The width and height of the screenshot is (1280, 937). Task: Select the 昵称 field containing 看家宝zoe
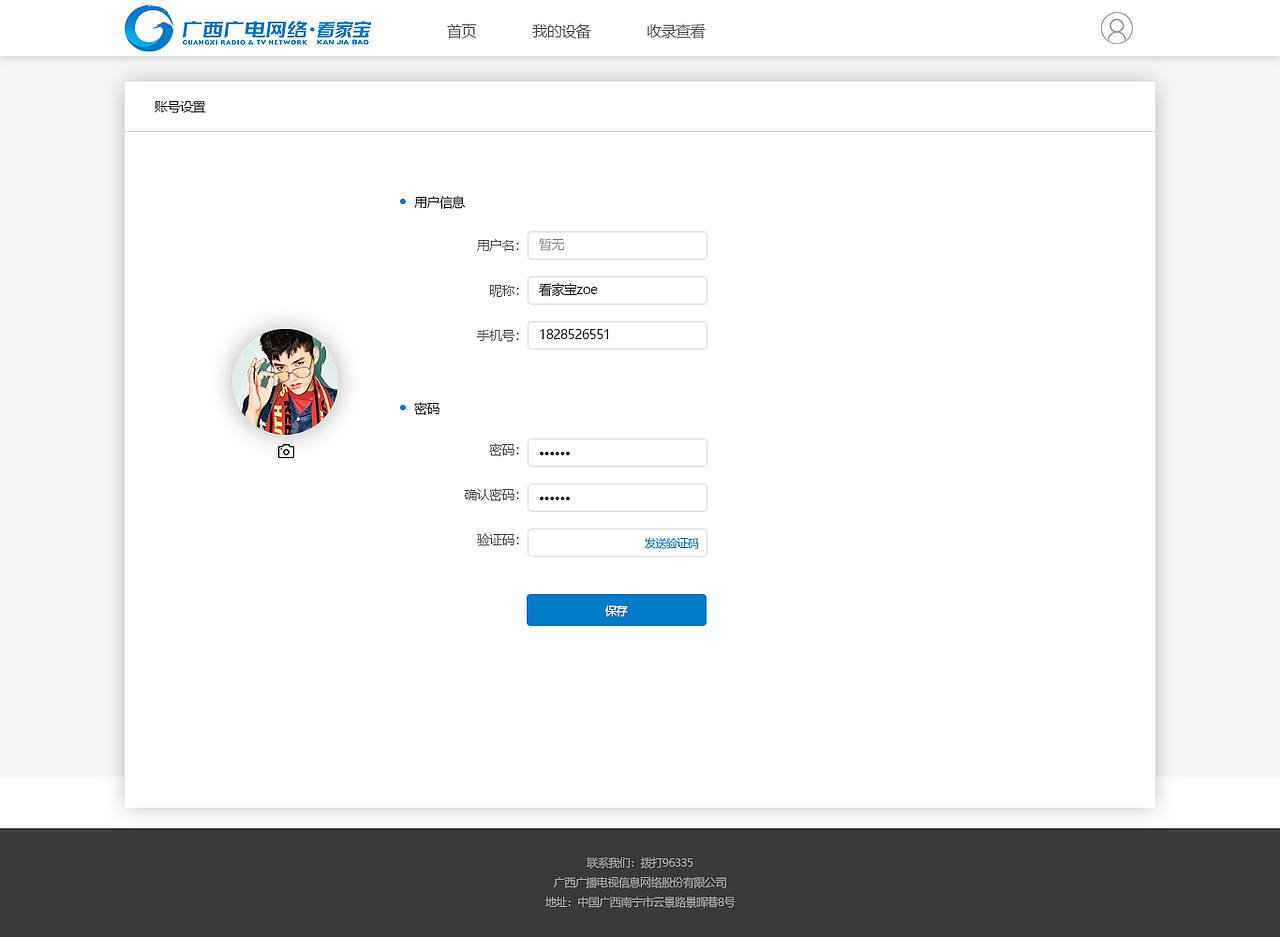coord(617,290)
